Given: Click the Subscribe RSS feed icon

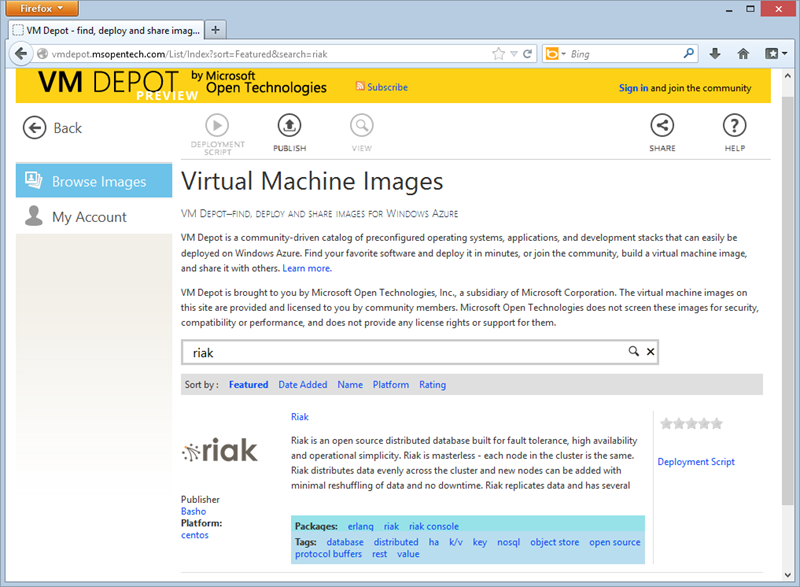Looking at the screenshot, I should [360, 86].
